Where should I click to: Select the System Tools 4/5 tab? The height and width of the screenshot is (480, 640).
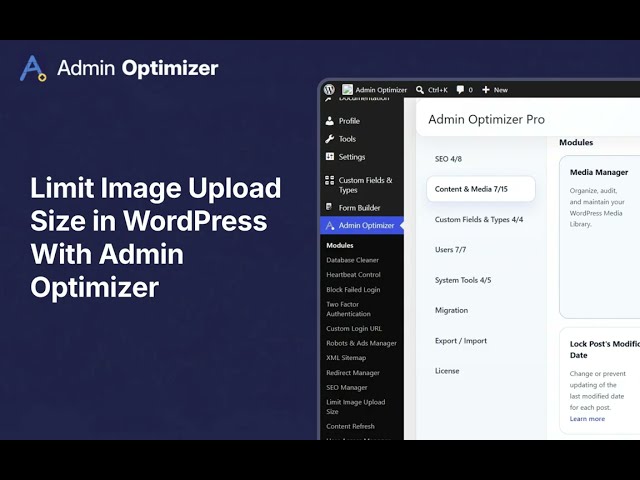tap(463, 280)
